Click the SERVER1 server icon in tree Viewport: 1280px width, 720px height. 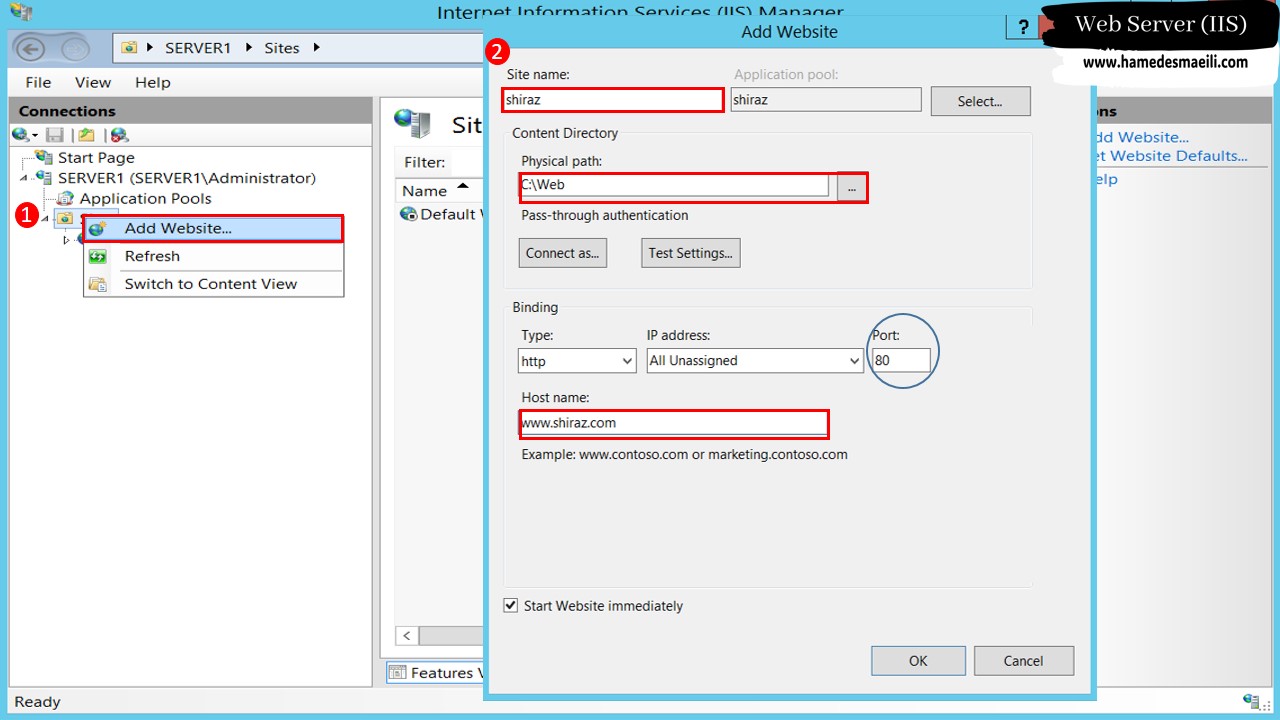(44, 178)
